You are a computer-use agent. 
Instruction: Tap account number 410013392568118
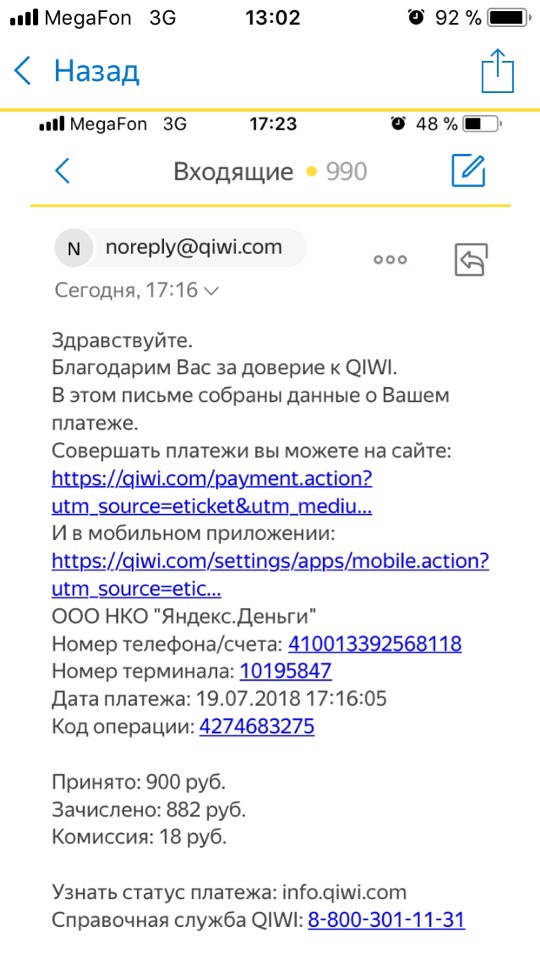[x=375, y=644]
